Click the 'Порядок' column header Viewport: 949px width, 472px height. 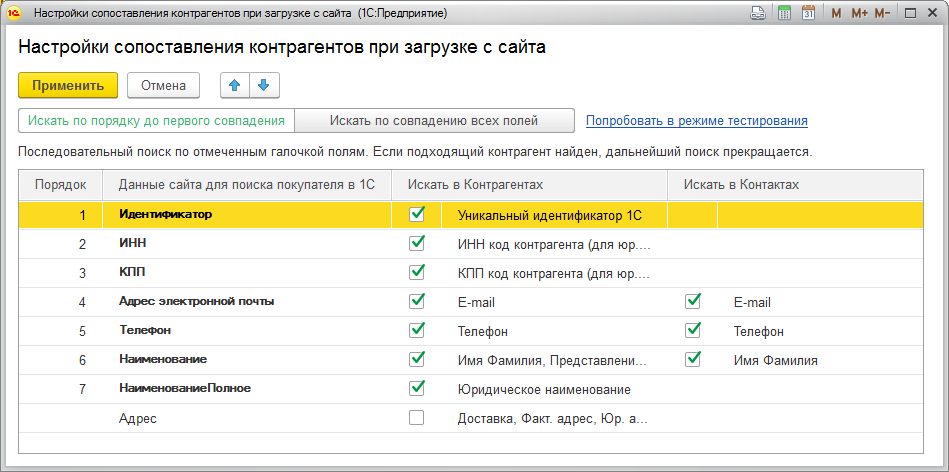tap(60, 185)
